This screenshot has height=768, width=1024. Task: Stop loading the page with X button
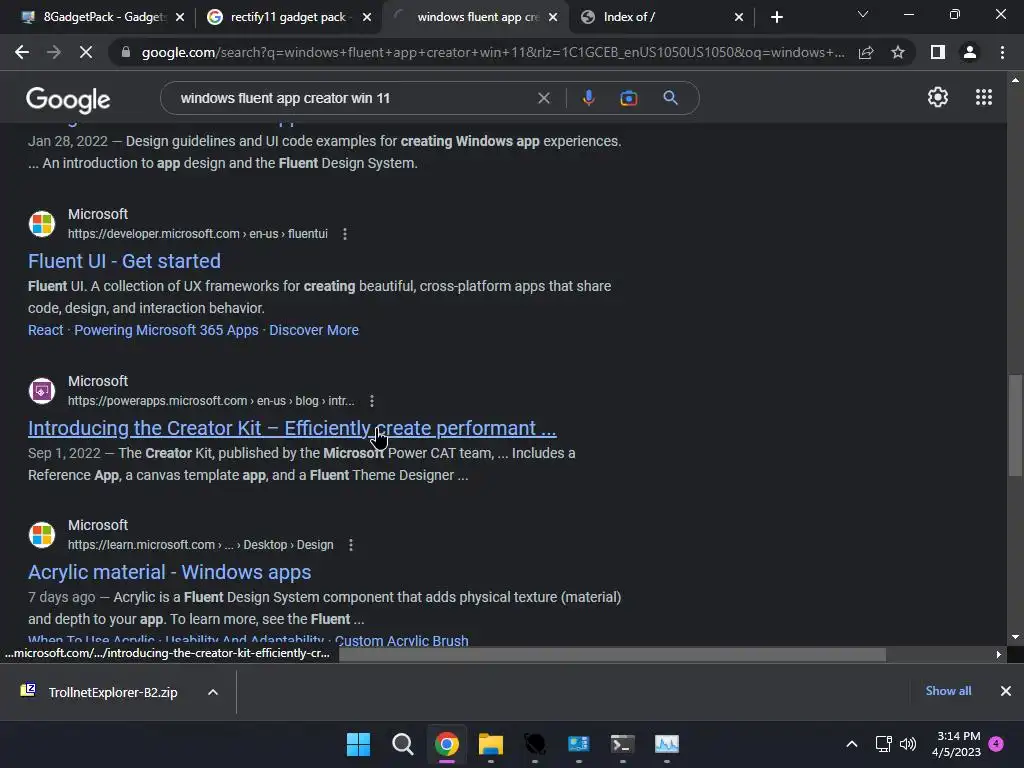click(x=86, y=52)
